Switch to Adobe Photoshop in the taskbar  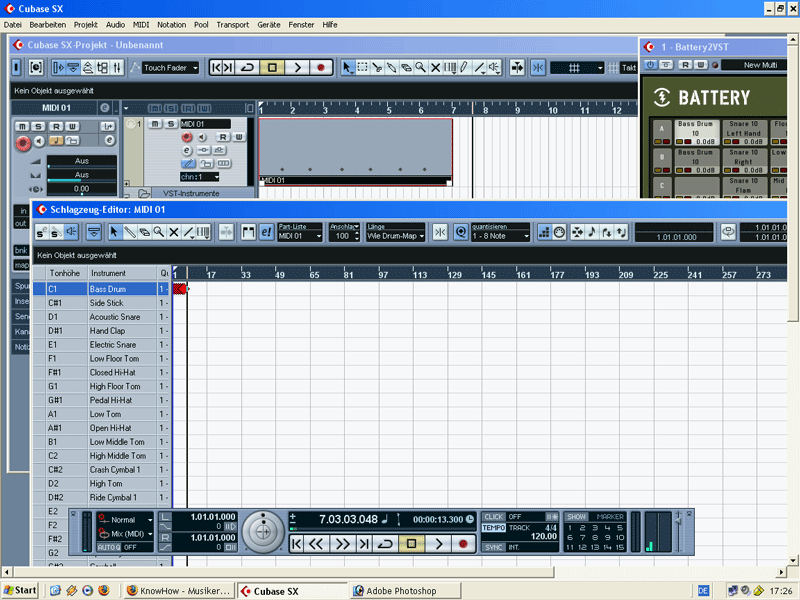tap(406, 591)
